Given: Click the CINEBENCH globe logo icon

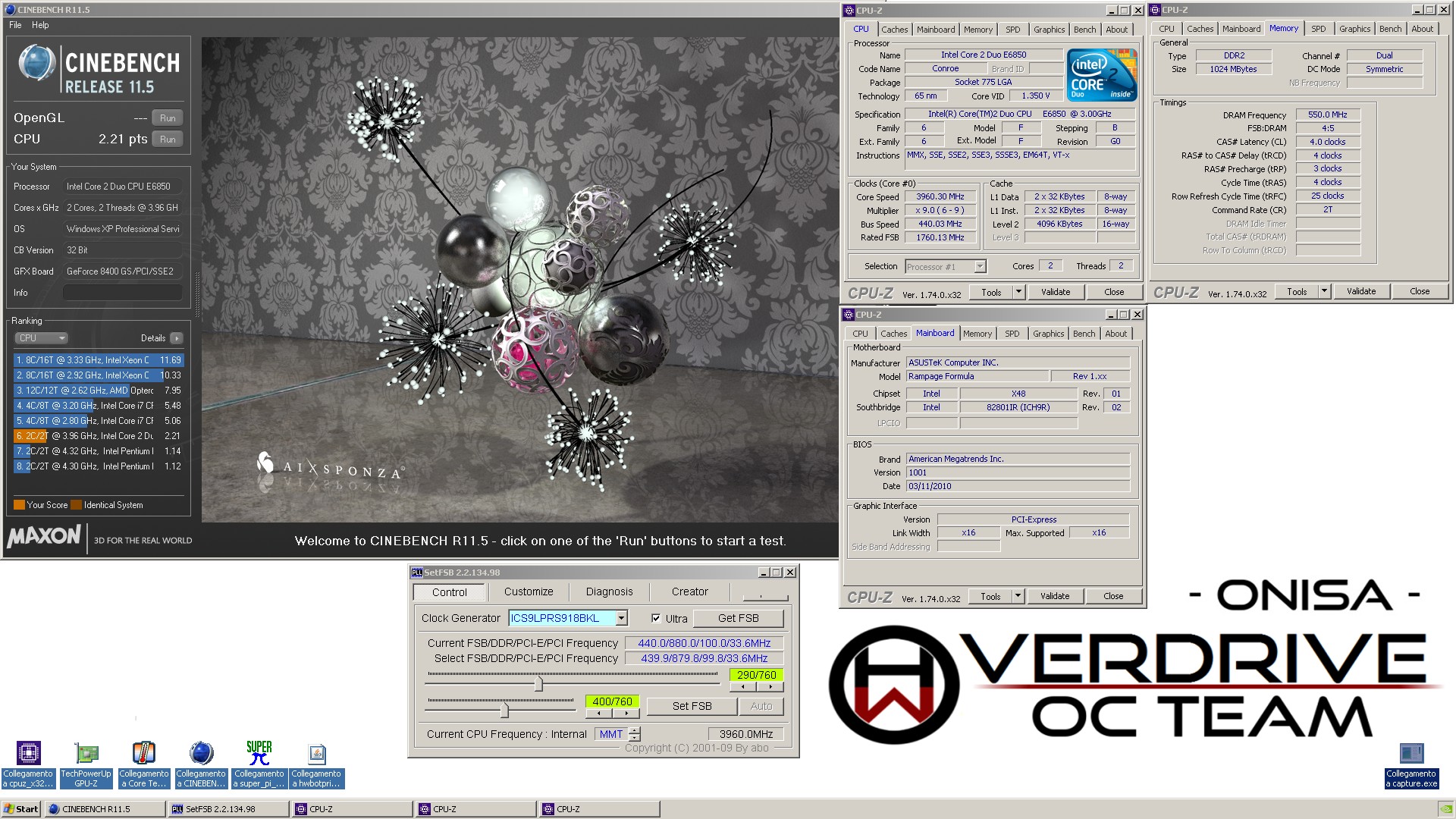Looking at the screenshot, I should [x=36, y=63].
